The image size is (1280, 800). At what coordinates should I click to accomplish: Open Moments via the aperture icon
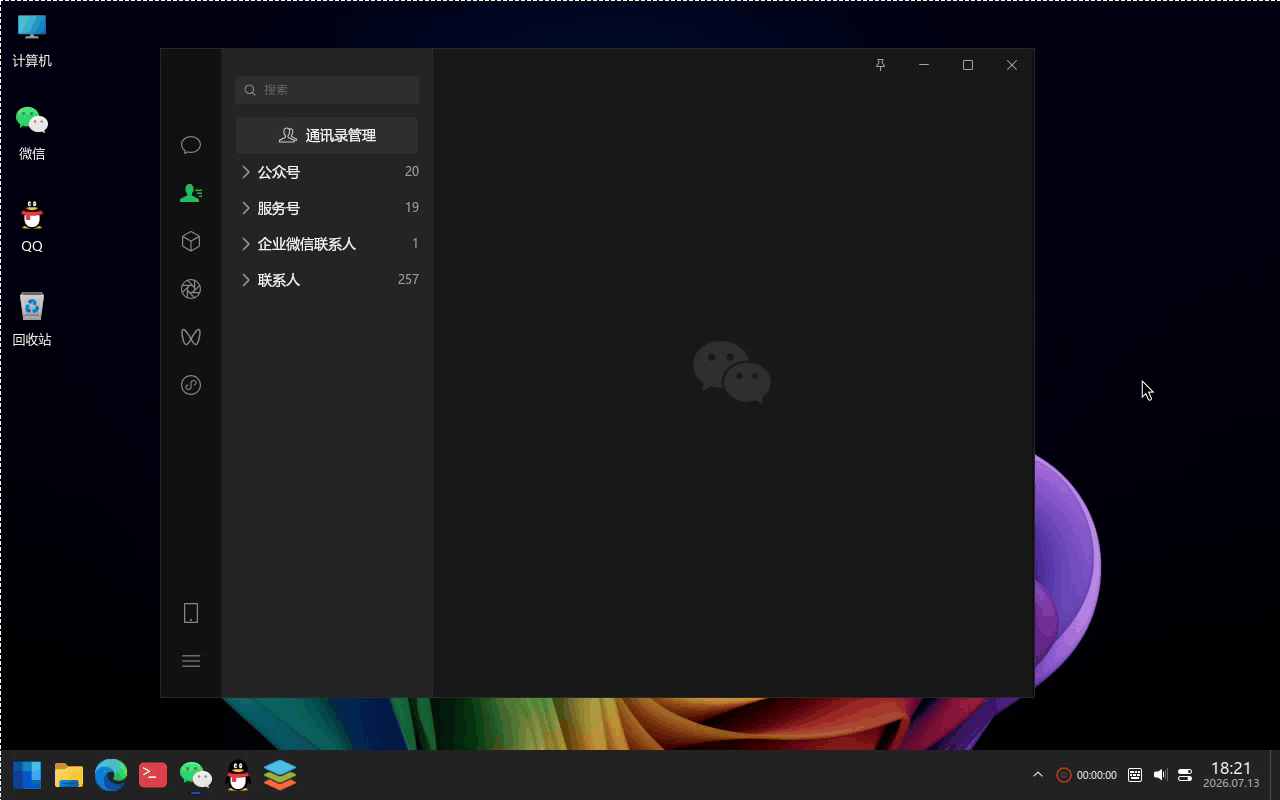(x=191, y=289)
